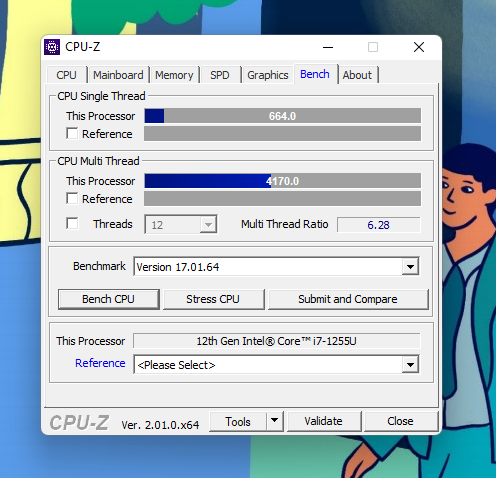Click the Multi Thread Ratio label
This screenshot has width=496, height=478.
(285, 224)
